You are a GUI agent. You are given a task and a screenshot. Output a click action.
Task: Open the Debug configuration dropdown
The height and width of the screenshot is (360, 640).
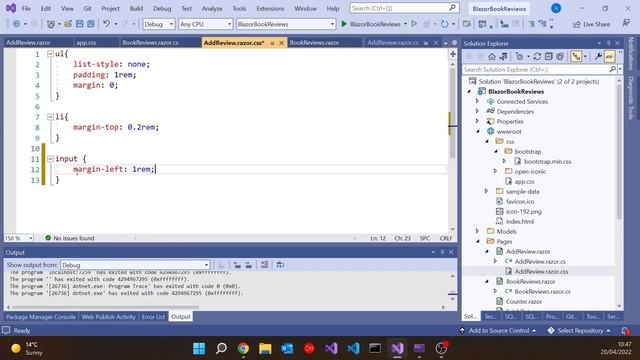point(159,24)
